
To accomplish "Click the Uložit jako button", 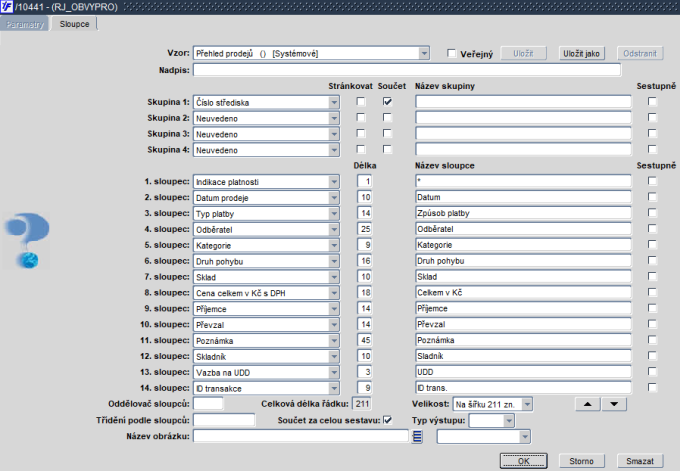I will click(581, 53).
